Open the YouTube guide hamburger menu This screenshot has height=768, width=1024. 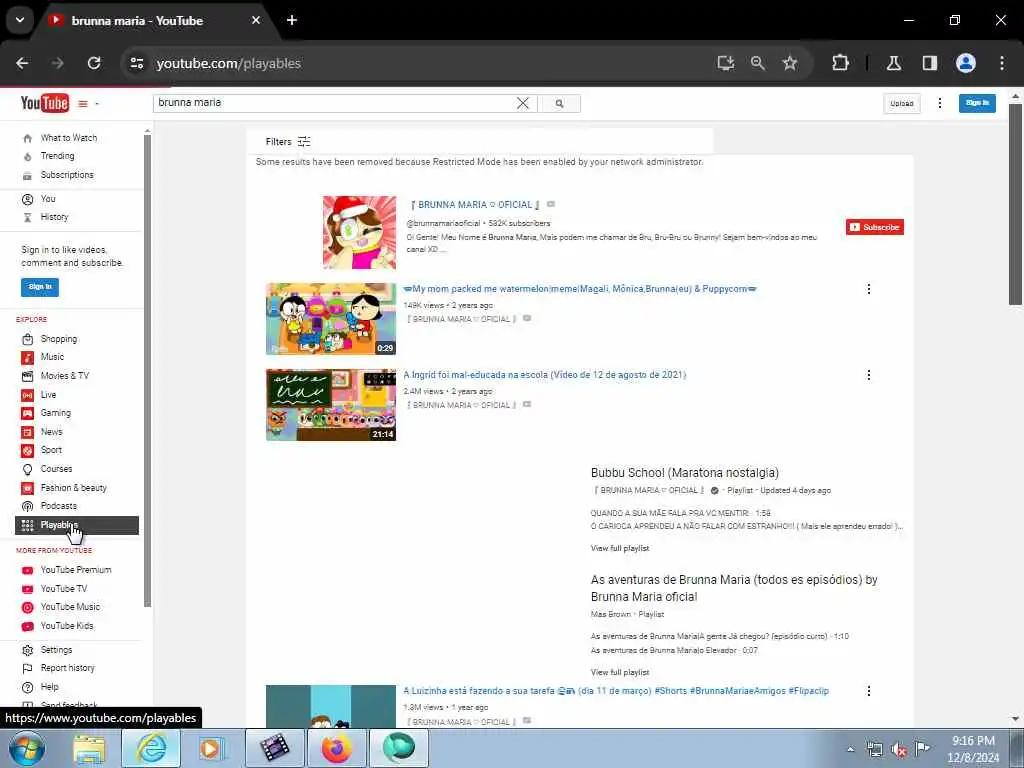pyautogui.click(x=83, y=103)
